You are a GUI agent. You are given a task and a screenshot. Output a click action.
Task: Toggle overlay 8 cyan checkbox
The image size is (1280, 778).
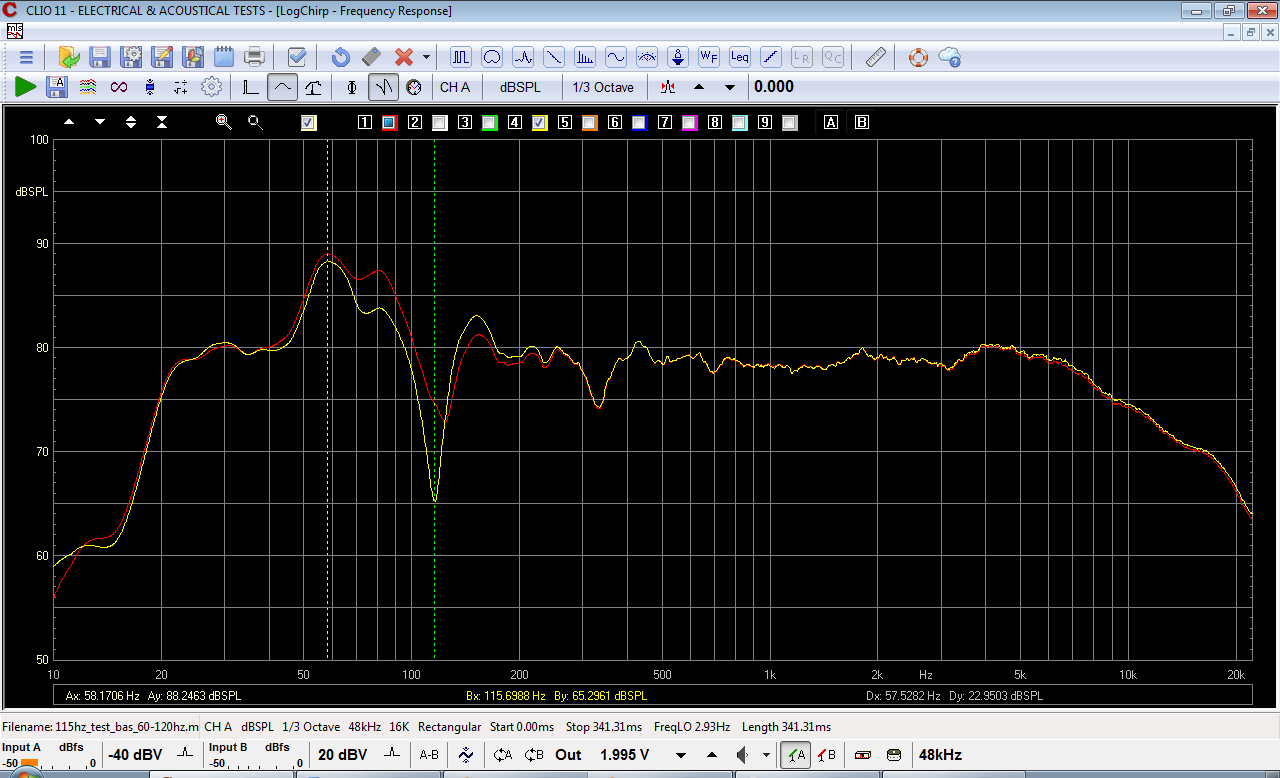coord(740,123)
